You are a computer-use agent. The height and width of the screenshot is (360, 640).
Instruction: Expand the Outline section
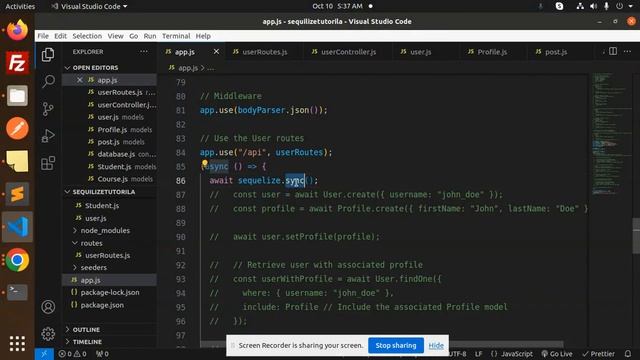pos(86,329)
